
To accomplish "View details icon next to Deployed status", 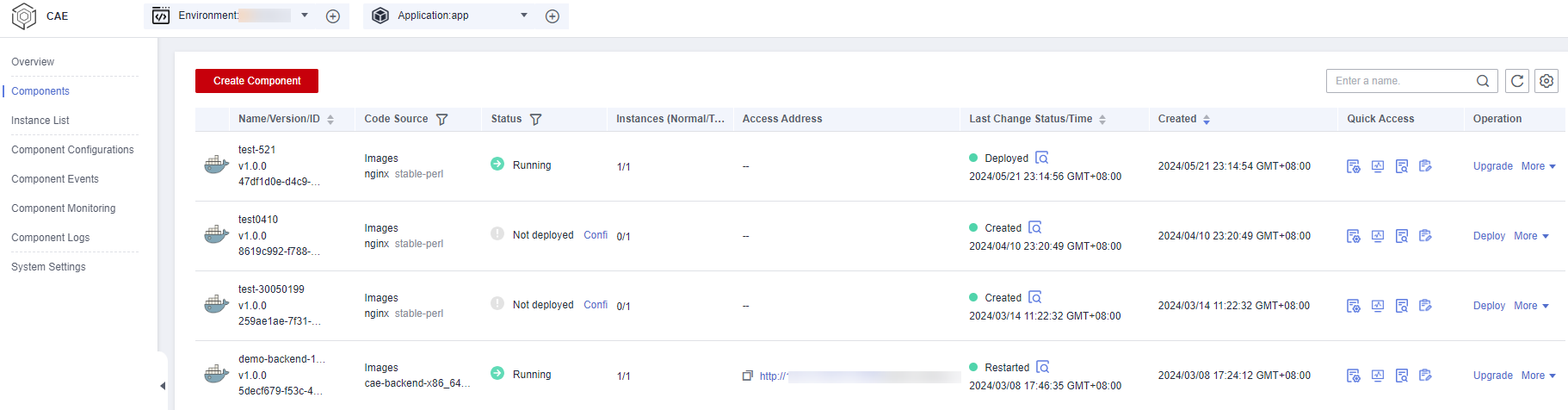I will click(1042, 158).
